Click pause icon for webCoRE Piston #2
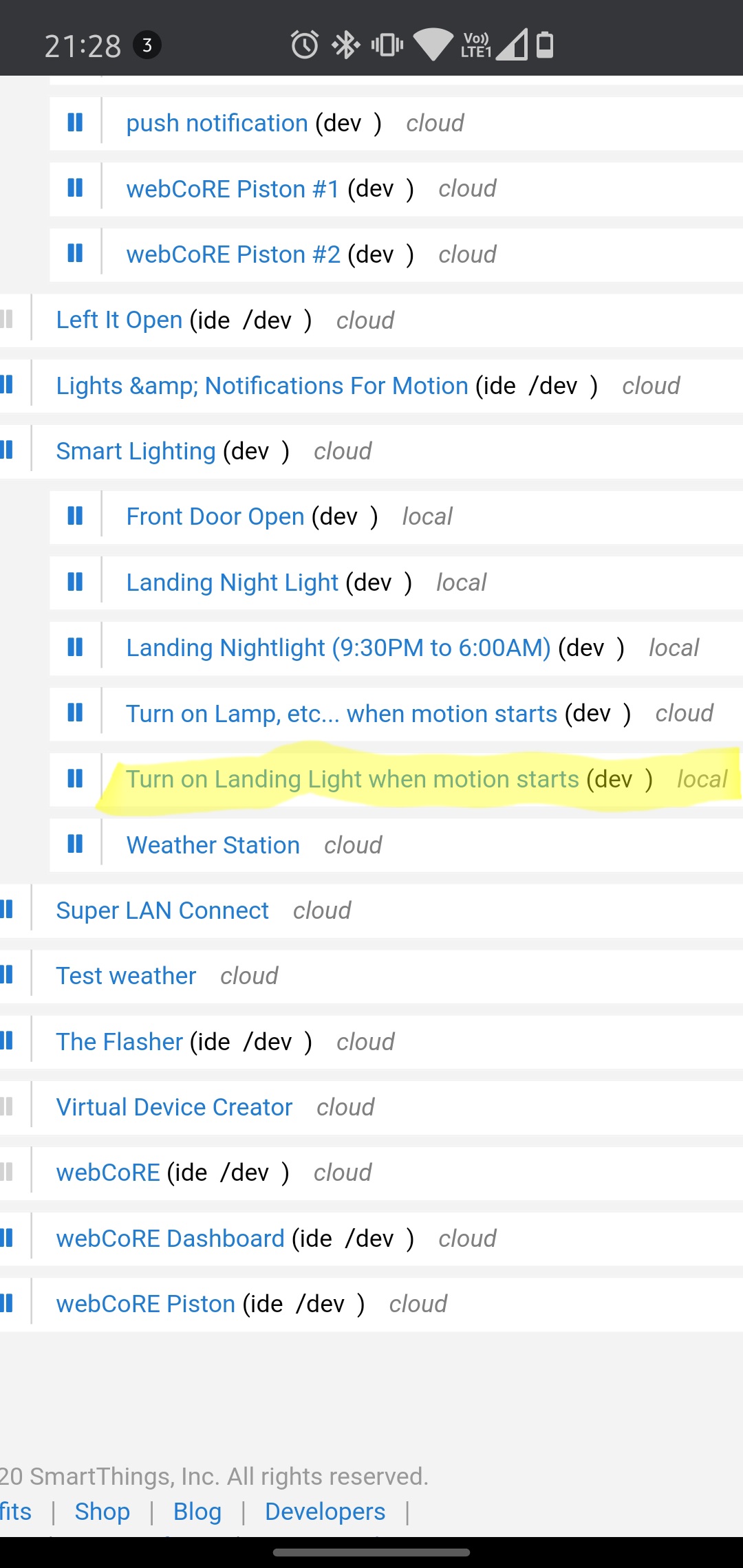Screen dimensions: 743x1568 tap(75, 254)
